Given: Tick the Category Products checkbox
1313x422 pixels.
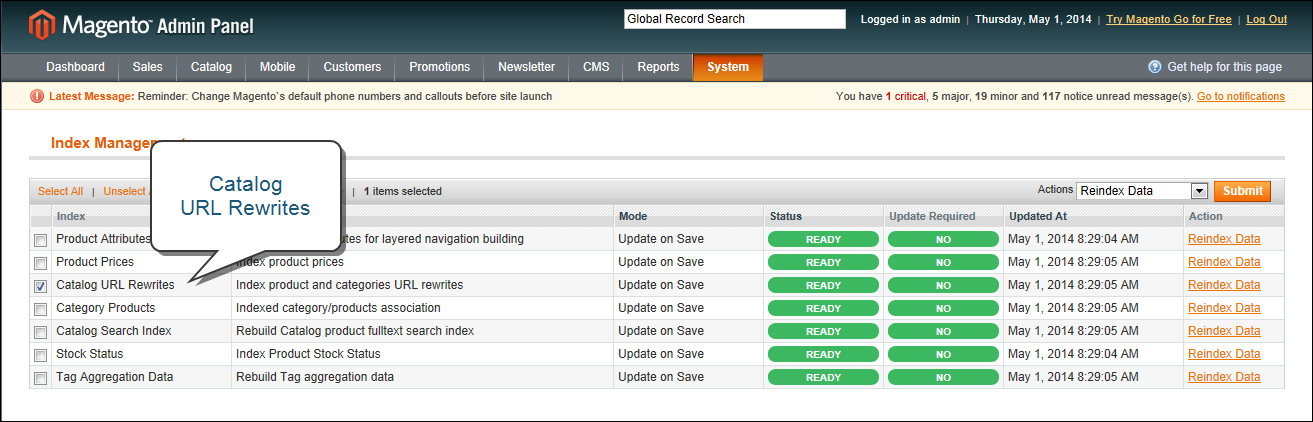Looking at the screenshot, I should 41,309.
